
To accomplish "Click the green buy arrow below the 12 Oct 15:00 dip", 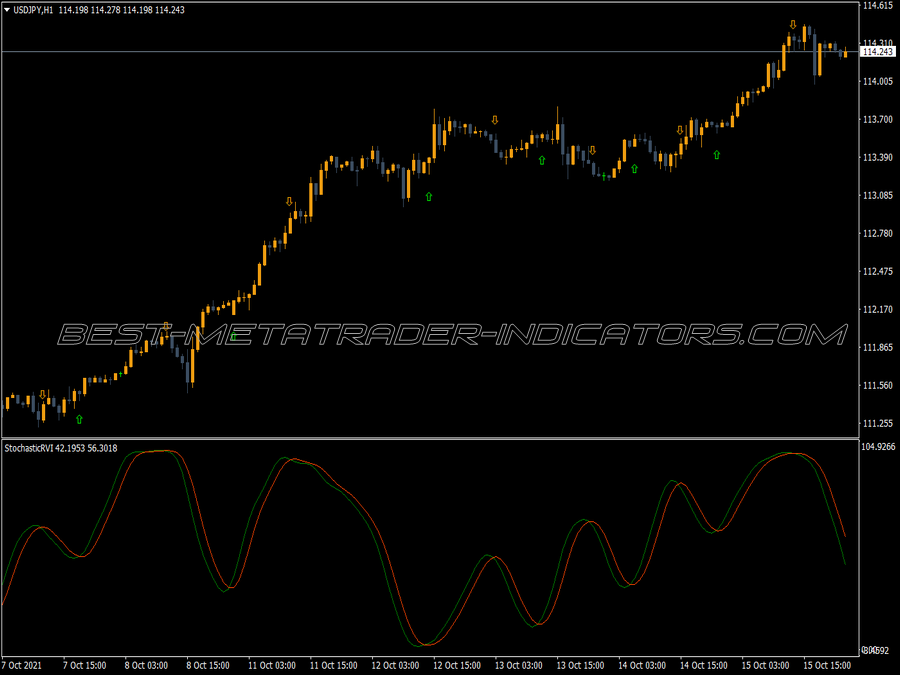I will pyautogui.click(x=429, y=197).
